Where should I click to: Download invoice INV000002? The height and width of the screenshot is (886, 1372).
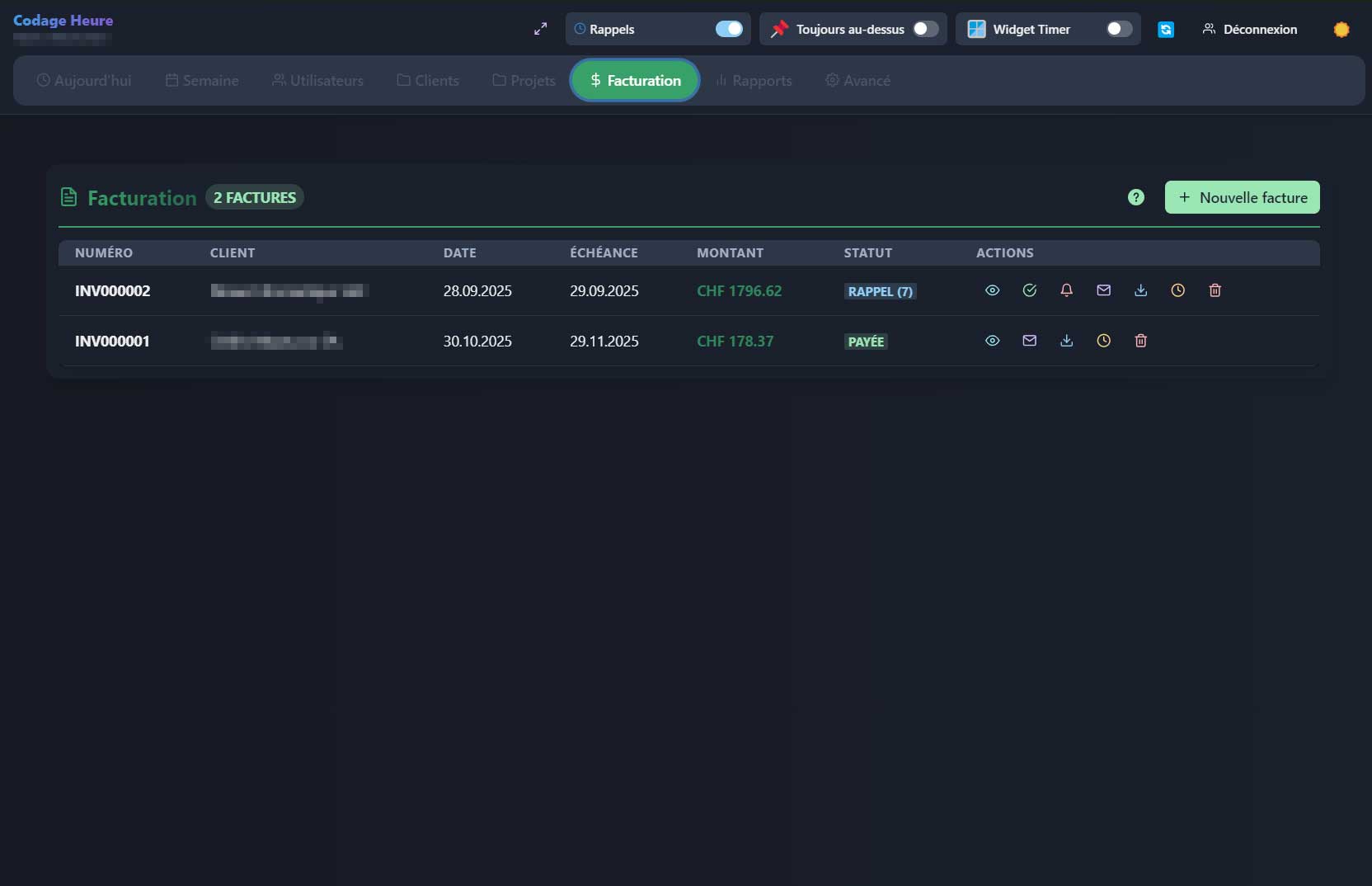coord(1140,290)
